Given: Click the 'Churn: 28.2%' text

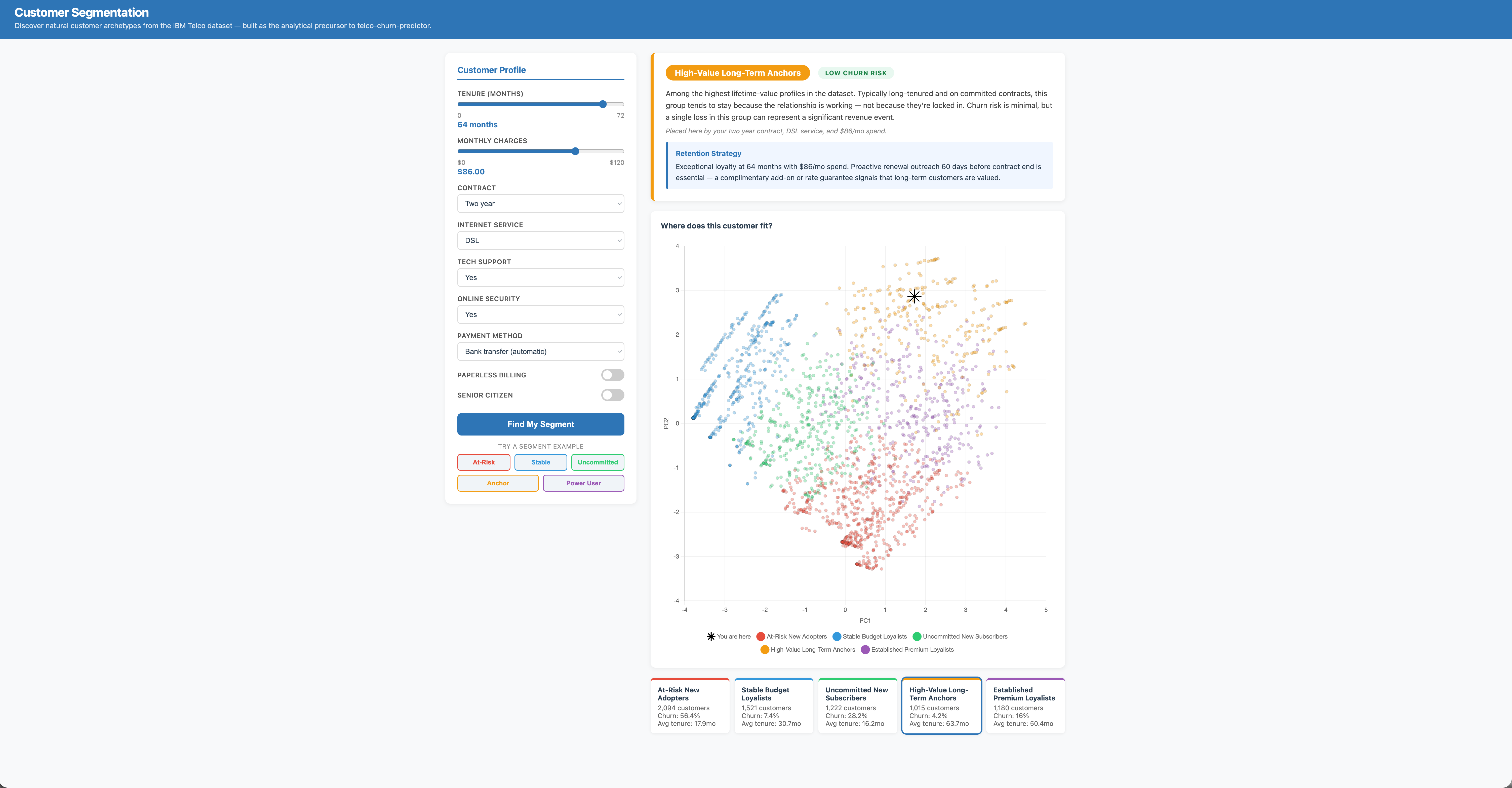Looking at the screenshot, I should coord(846,716).
